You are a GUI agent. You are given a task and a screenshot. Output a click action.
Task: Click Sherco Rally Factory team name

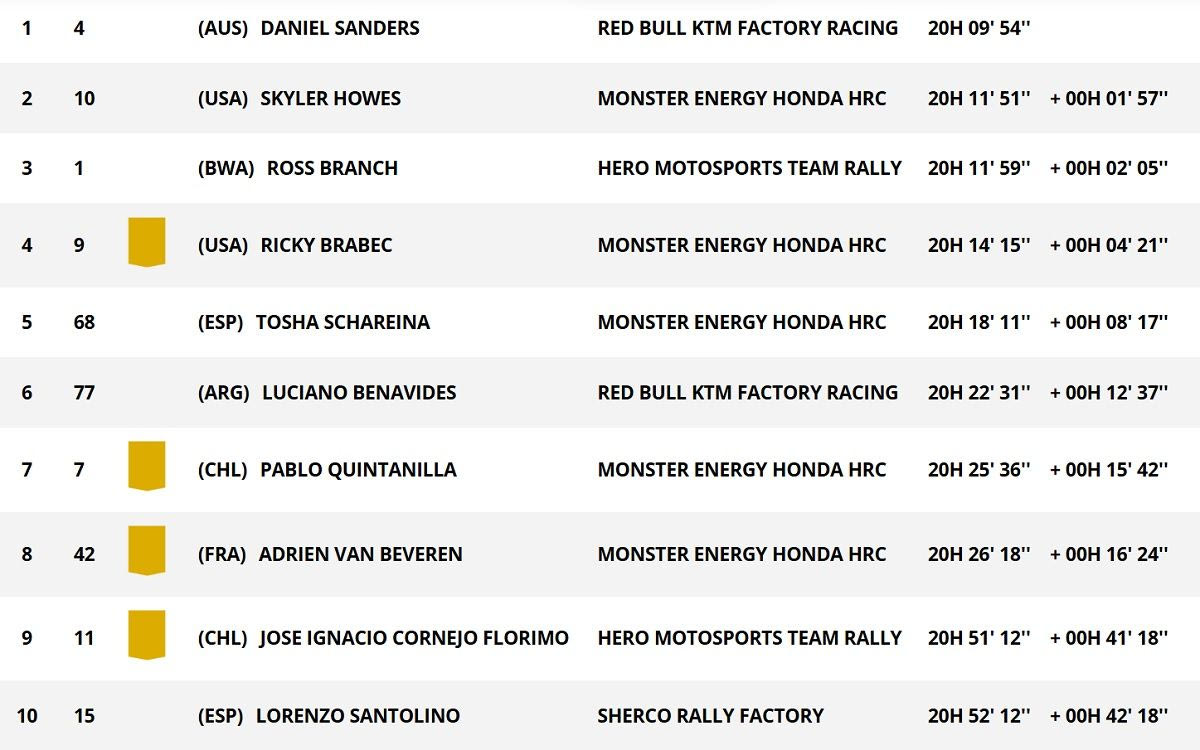coord(710,716)
